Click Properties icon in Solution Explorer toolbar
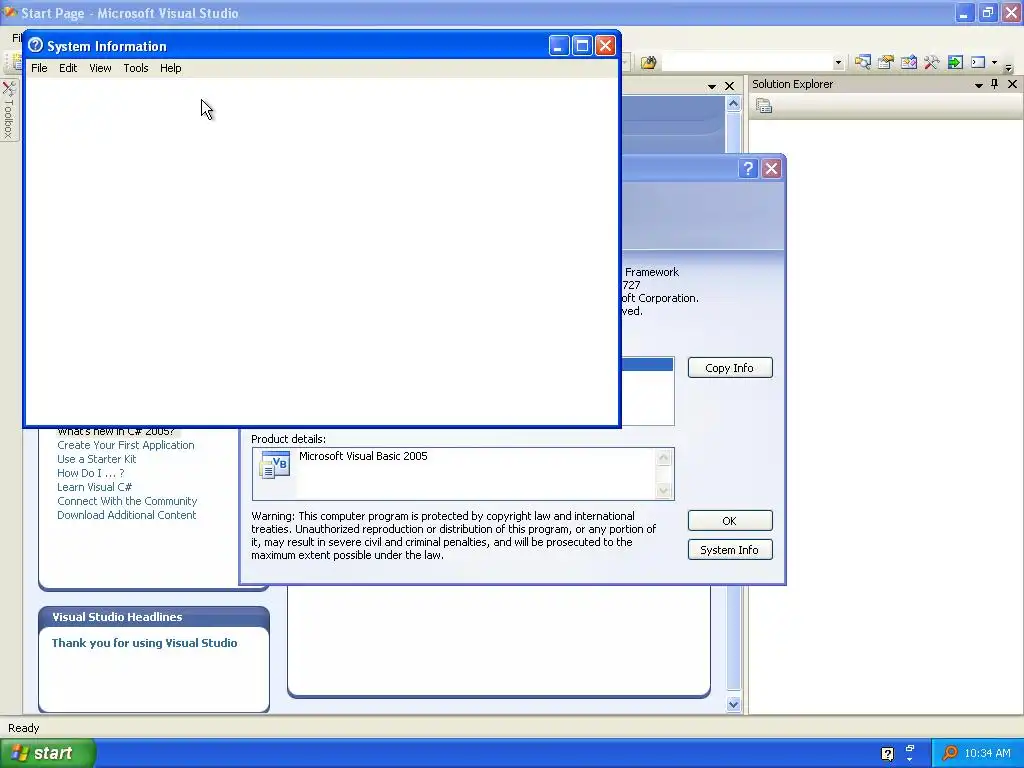 point(764,106)
